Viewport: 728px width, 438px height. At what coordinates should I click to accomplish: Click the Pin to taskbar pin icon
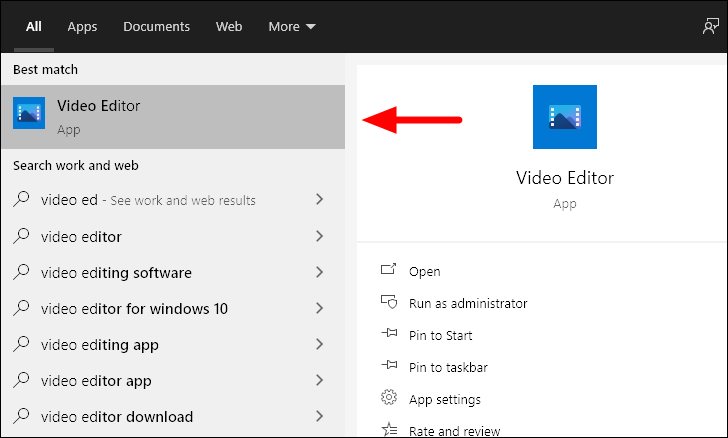(389, 365)
